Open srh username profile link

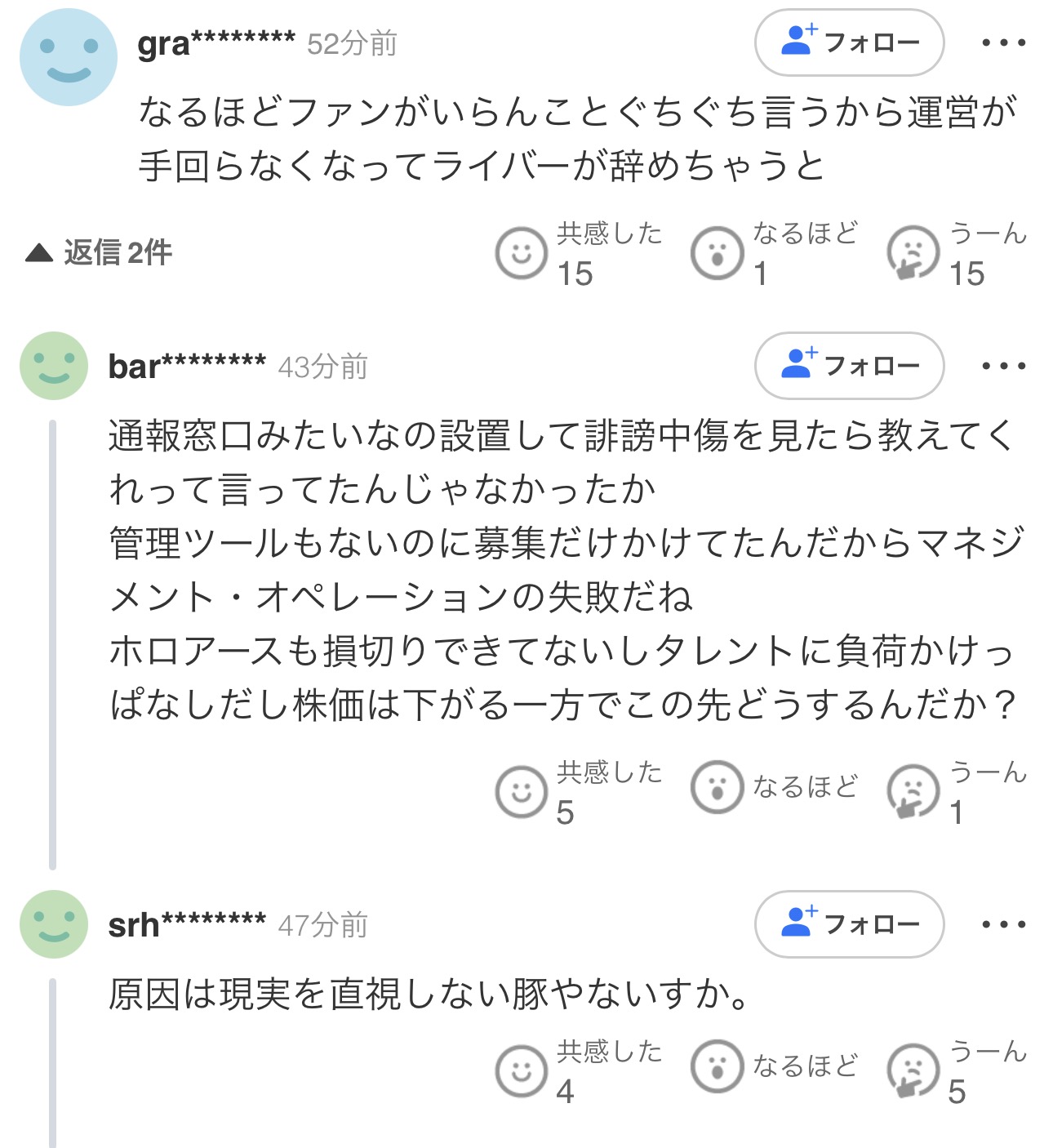pos(187,925)
